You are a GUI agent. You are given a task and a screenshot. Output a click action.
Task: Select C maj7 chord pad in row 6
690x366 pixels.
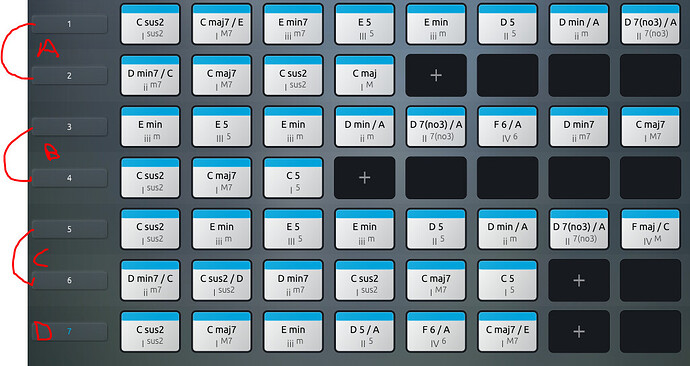(x=436, y=280)
